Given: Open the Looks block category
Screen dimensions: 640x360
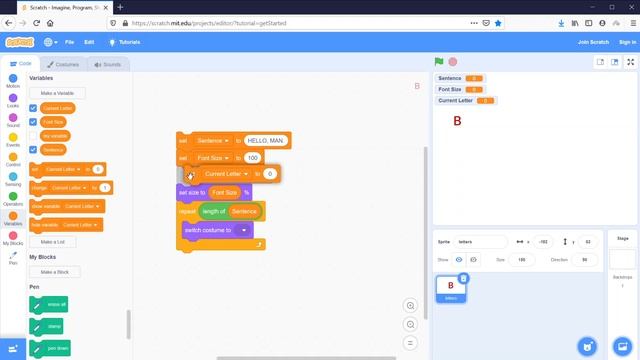Looking at the screenshot, I should click(x=13, y=100).
